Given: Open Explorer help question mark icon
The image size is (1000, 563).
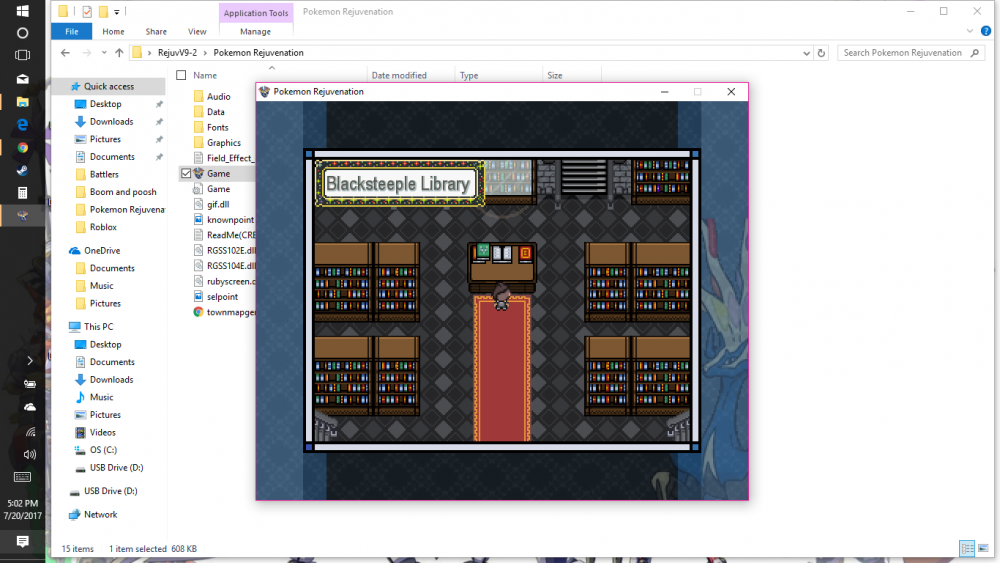Looking at the screenshot, I should pyautogui.click(x=986, y=31).
